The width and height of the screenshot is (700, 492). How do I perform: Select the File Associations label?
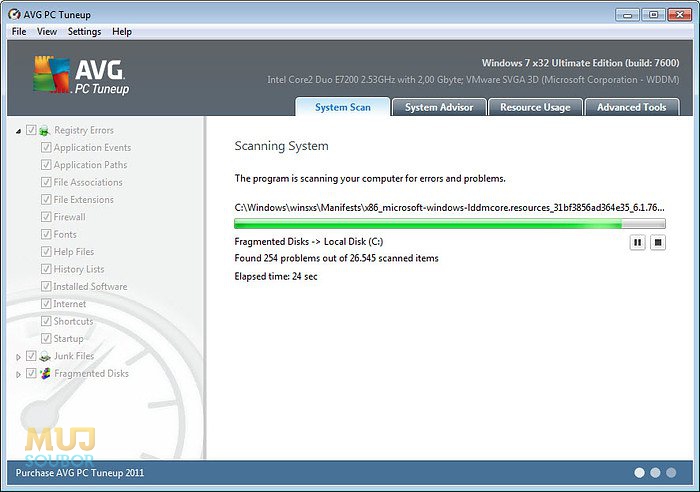tap(88, 182)
